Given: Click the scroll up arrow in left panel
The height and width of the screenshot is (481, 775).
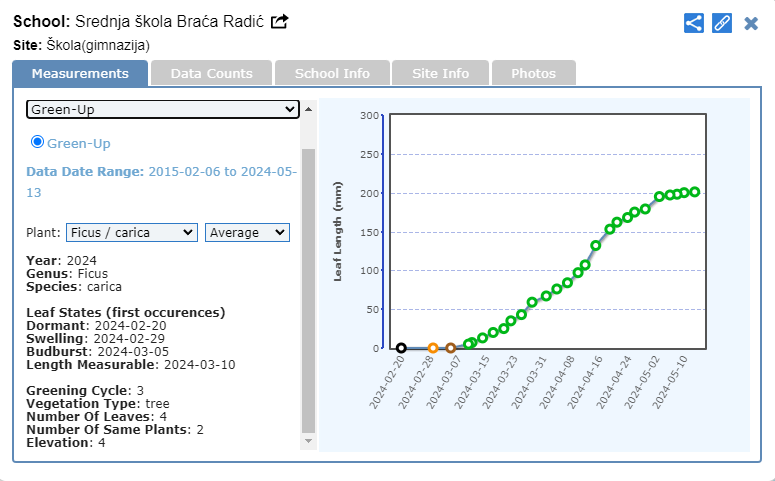Looking at the screenshot, I should click(x=308, y=108).
